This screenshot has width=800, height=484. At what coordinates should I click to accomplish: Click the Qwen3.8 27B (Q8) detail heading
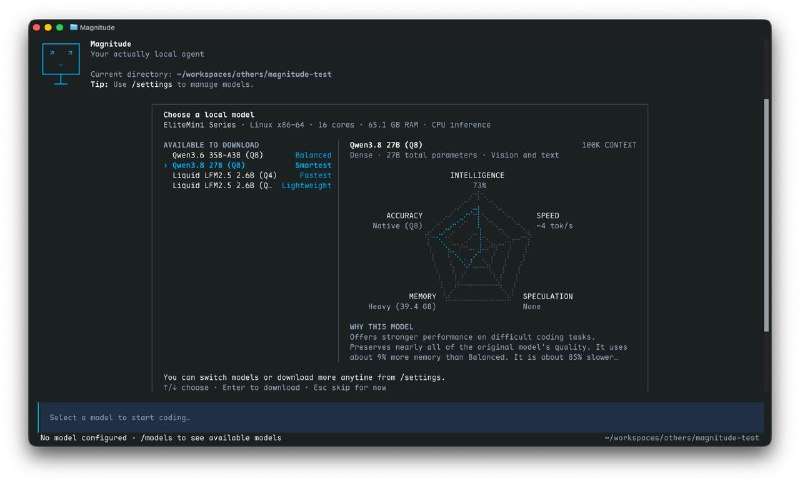[386, 145]
